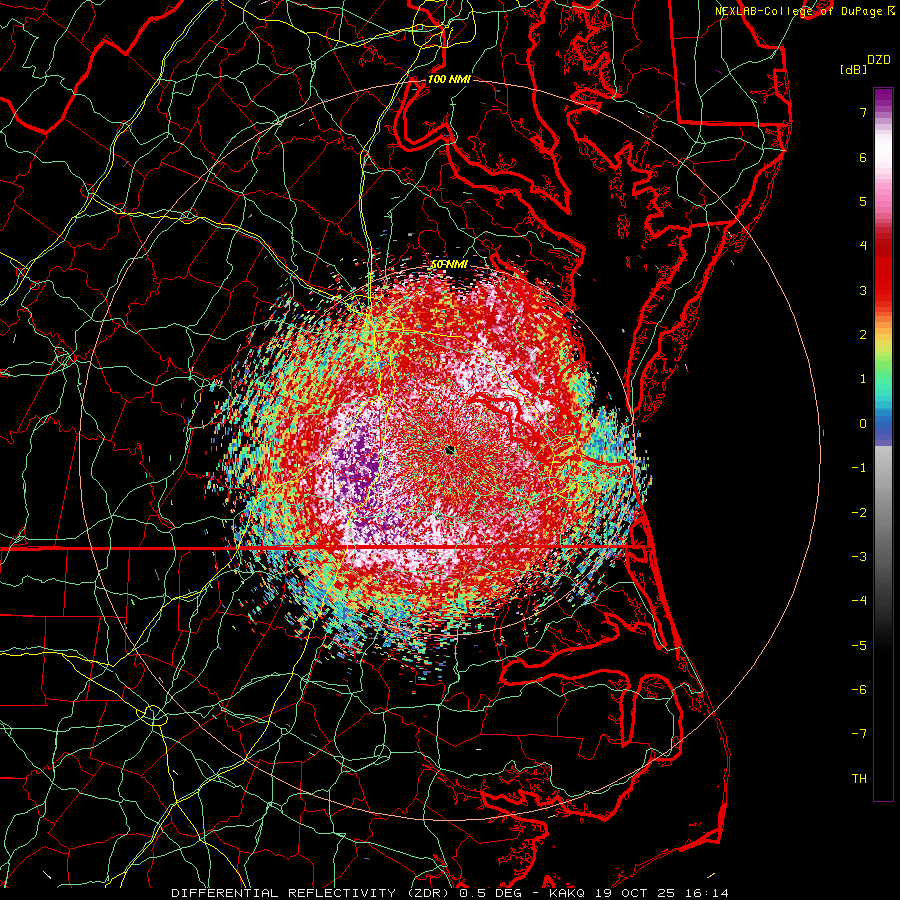Screen dimensions: 900x900
Task: Click the "NEXLAB-College of DuPage" credit text
Action: pyautogui.click(x=799, y=11)
